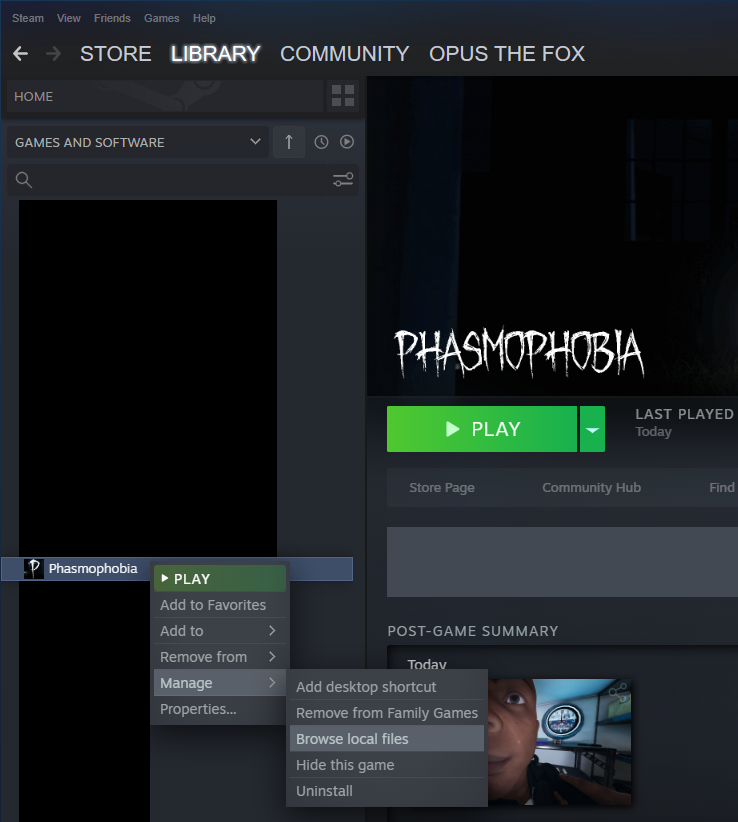This screenshot has height=822, width=738.
Task: Go to the Store tab
Action: click(x=115, y=53)
